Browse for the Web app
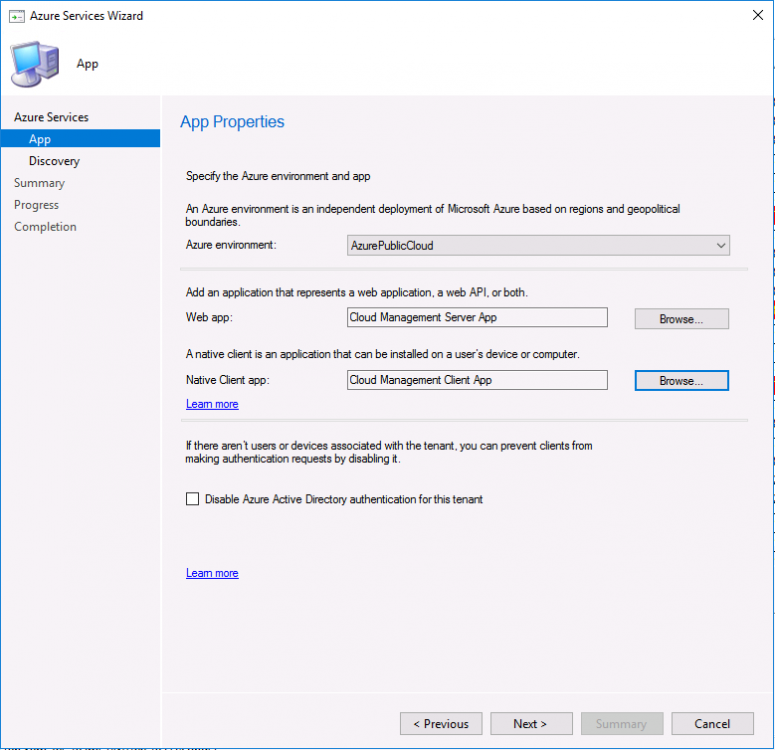Screen dimensions: 775x750 (681, 319)
